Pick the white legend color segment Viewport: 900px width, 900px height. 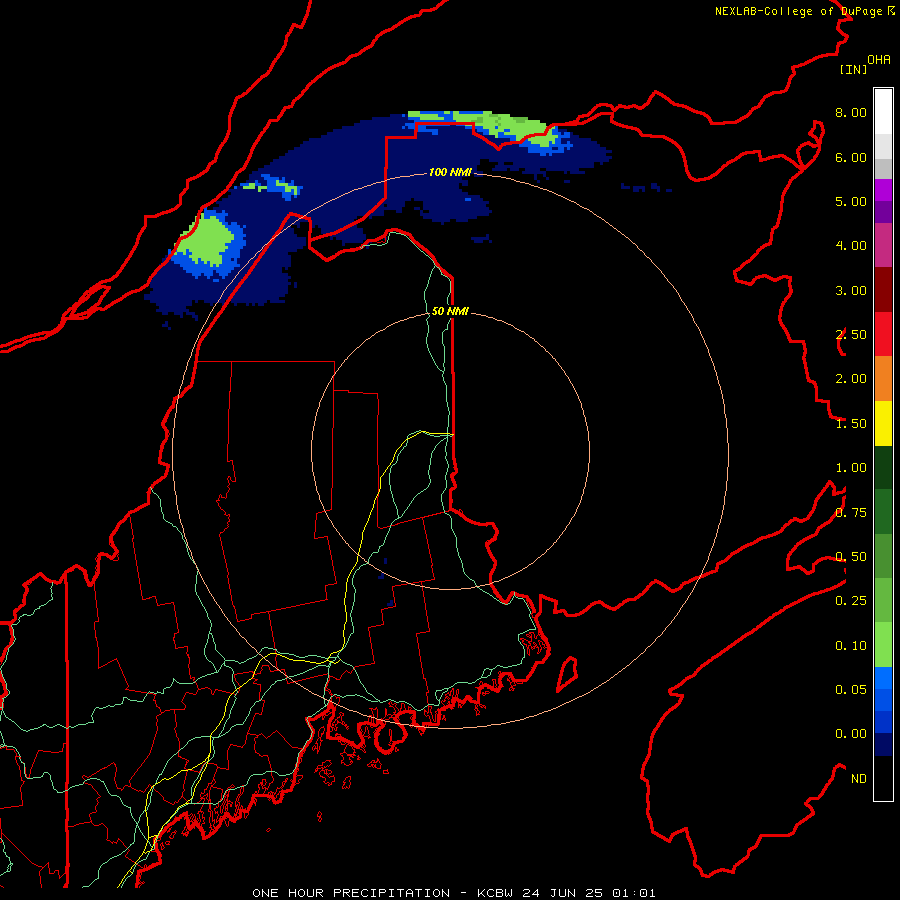[x=883, y=112]
